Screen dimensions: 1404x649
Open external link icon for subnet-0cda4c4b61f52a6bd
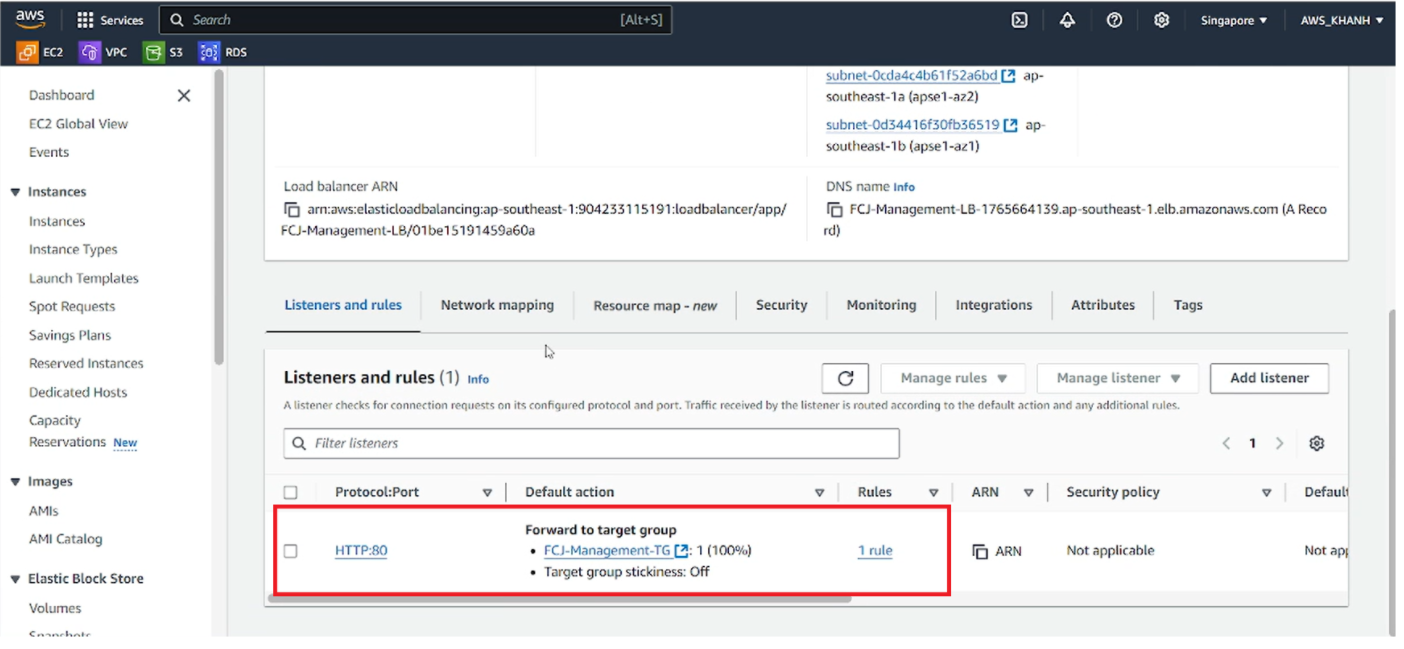click(x=1009, y=76)
